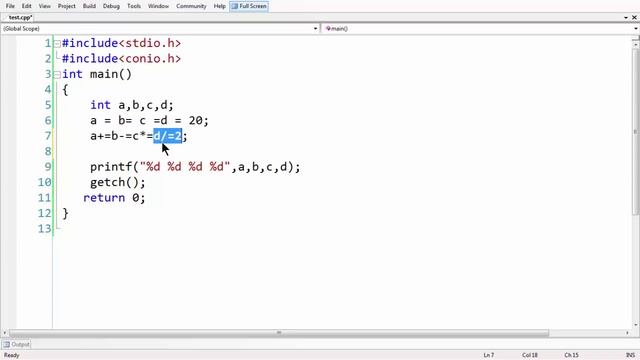Viewport: 640px width, 360px height.
Task: Select the test.cpp document tab
Action: (20, 18)
